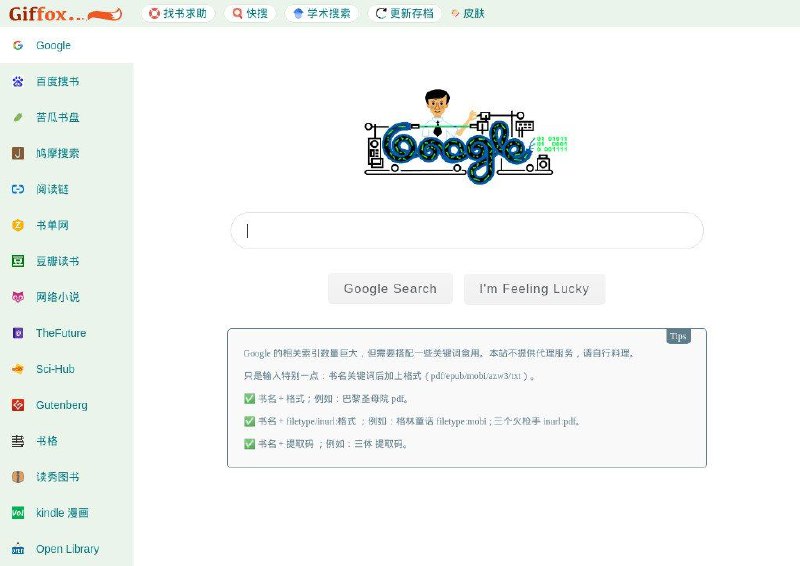Viewport: 800px width, 566px height.
Task: Click the Google G icon
Action: [x=18, y=45]
